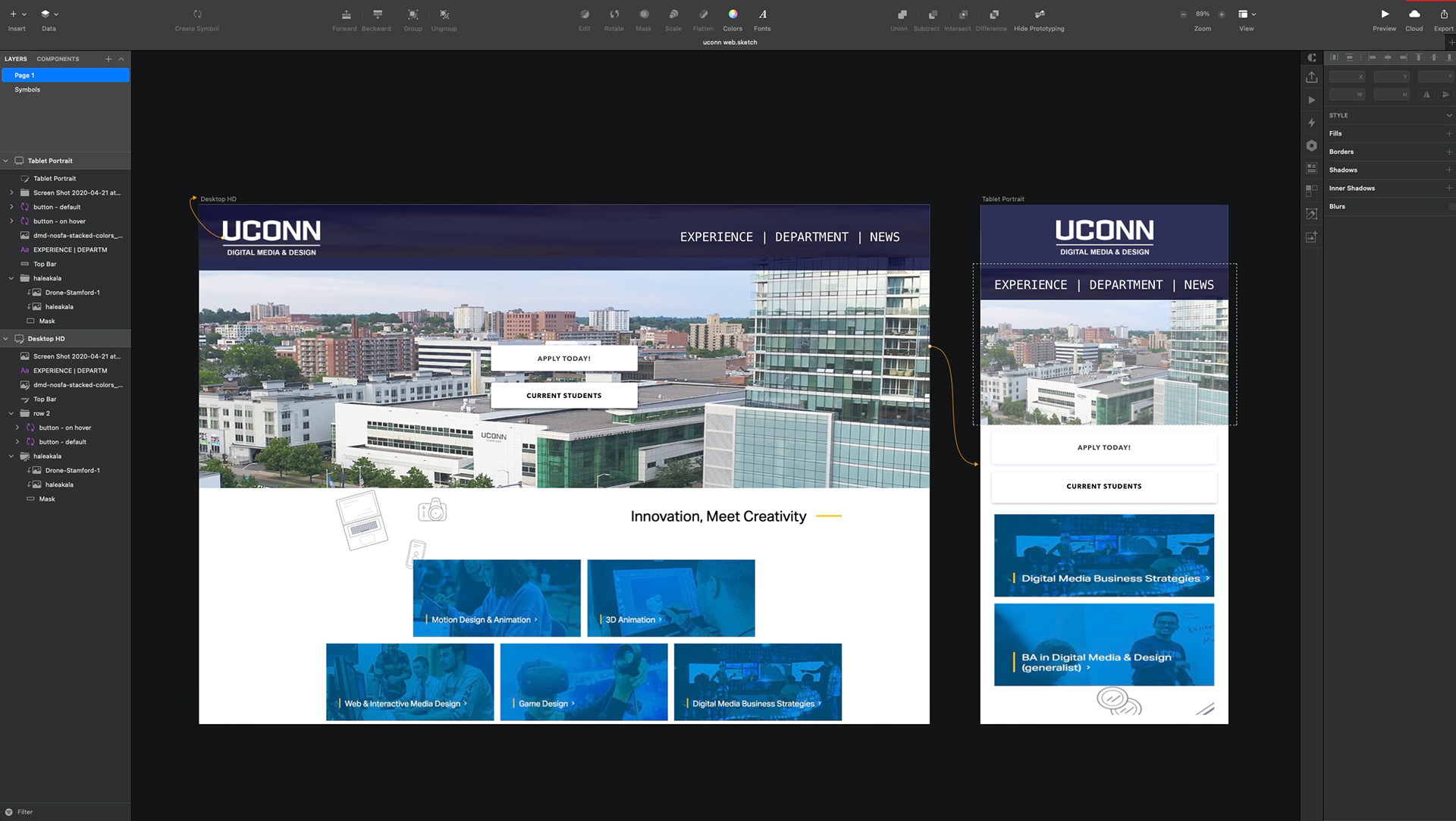Click the Mask toolbar icon
Screen dimensions: 1456x821
(644, 14)
